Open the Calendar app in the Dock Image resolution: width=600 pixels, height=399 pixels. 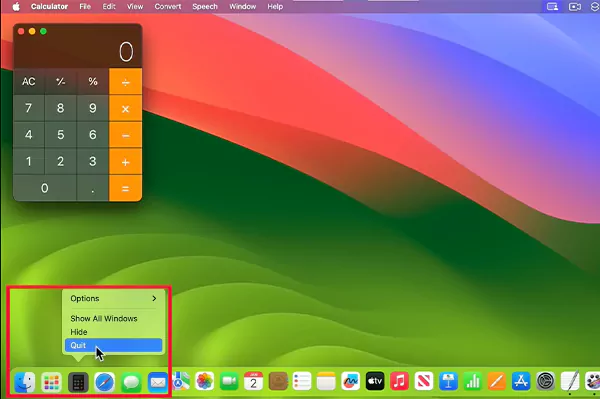point(253,381)
